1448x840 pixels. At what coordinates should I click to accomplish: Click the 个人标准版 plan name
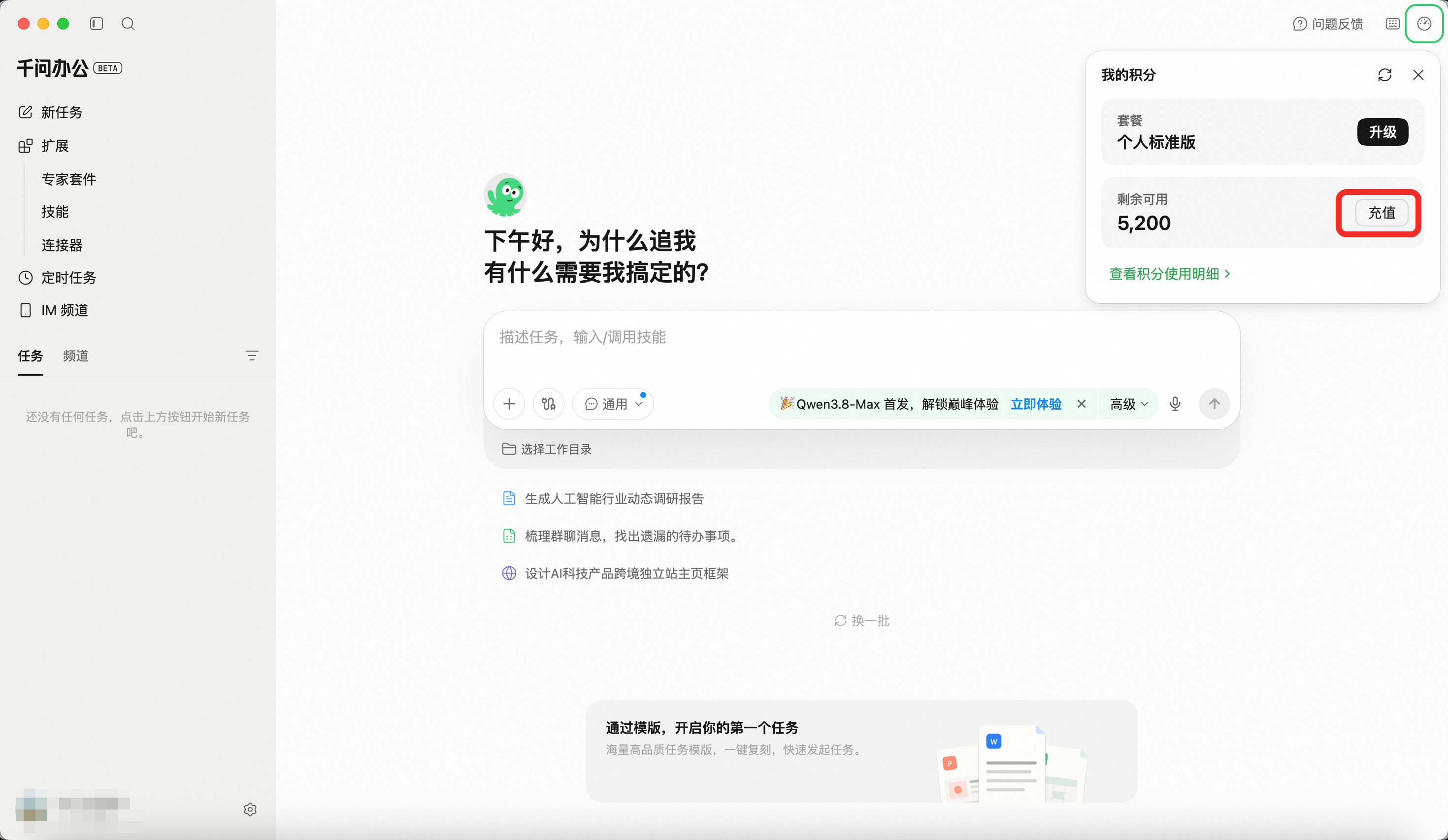point(1156,142)
